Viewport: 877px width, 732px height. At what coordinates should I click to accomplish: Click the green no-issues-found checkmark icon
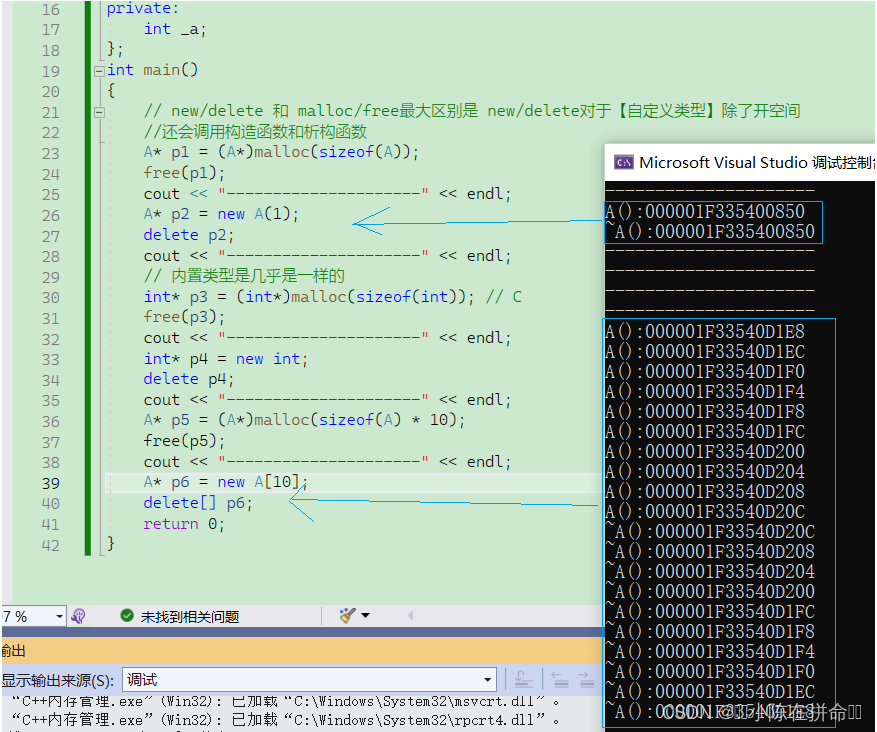tap(127, 616)
